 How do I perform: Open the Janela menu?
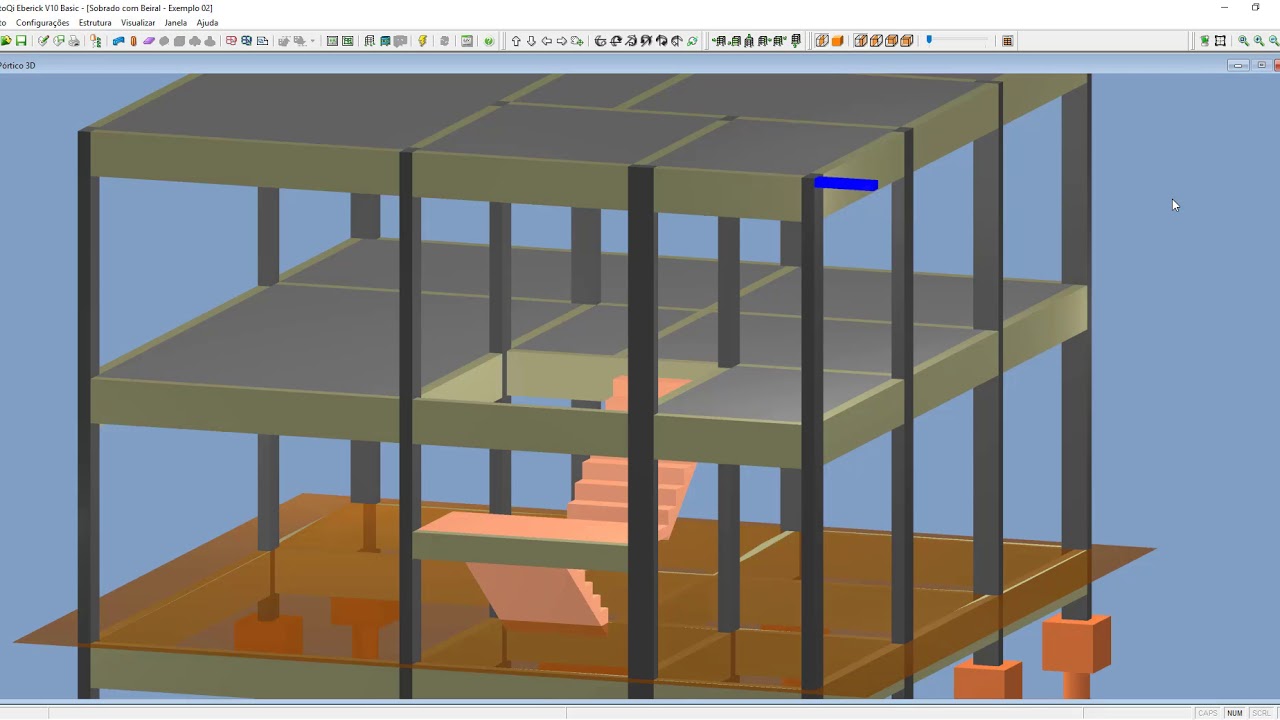[x=176, y=23]
